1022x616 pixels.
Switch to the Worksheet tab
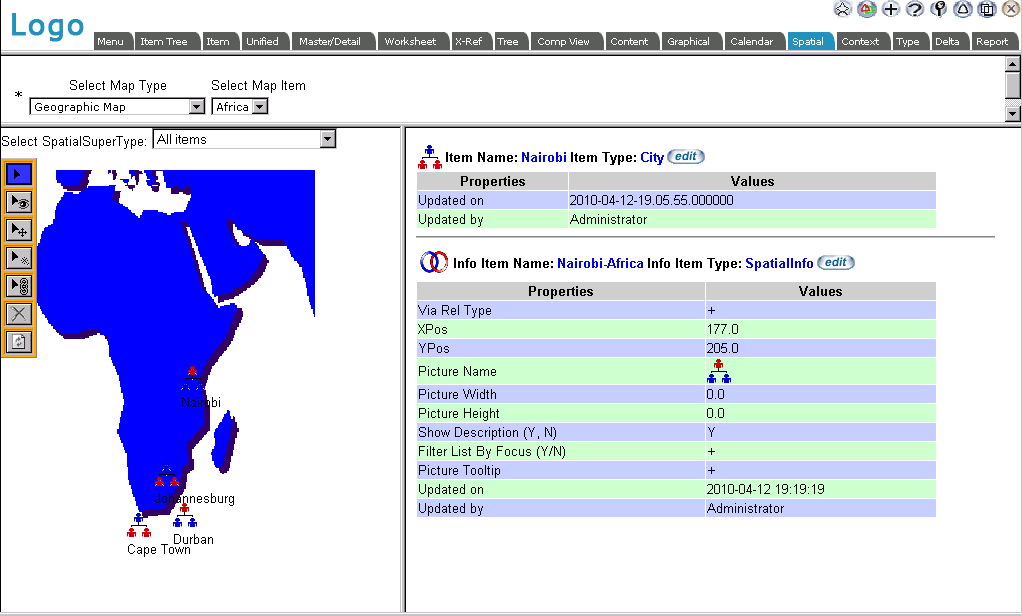(x=410, y=42)
